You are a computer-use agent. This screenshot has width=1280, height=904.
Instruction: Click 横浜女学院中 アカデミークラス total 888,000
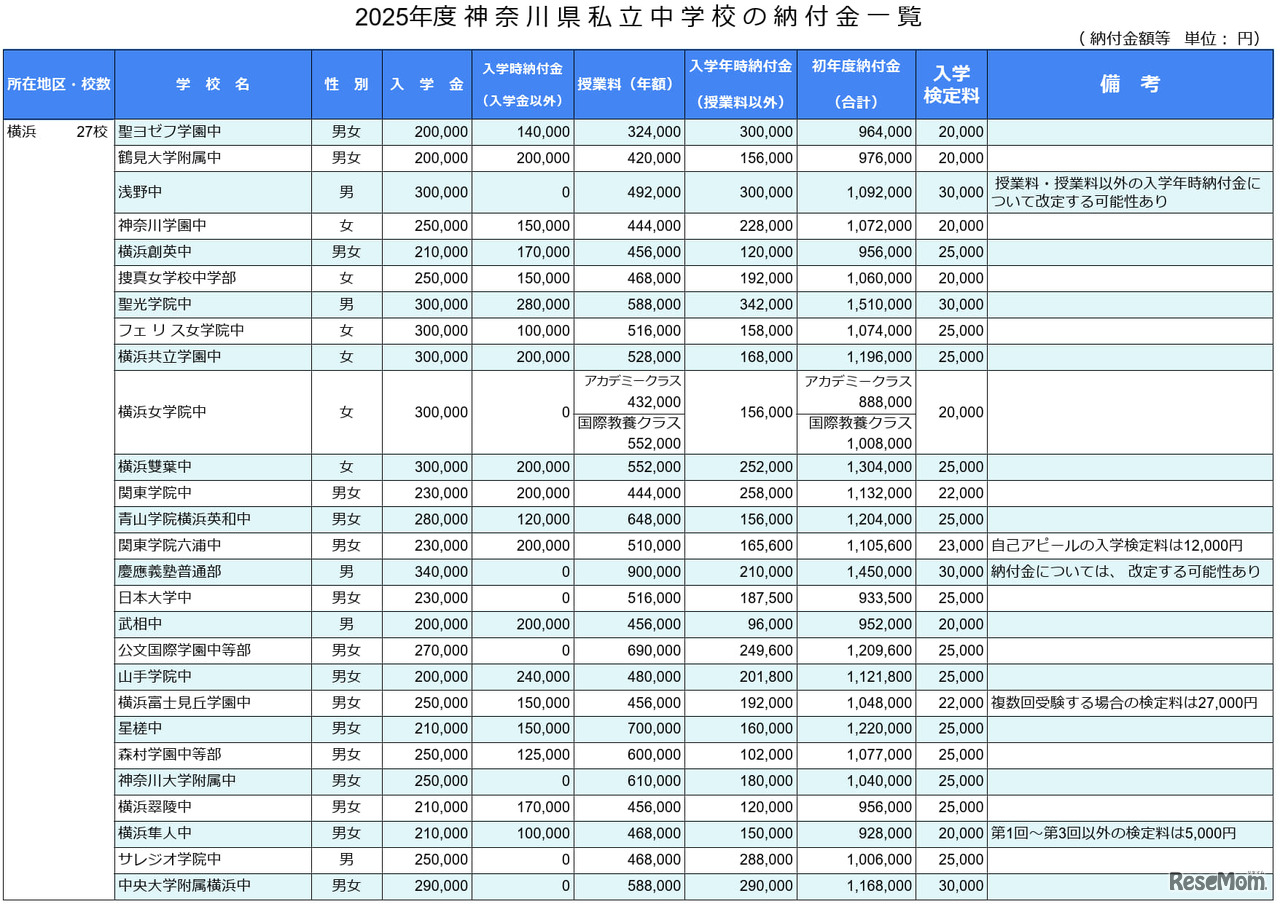pyautogui.click(x=885, y=402)
